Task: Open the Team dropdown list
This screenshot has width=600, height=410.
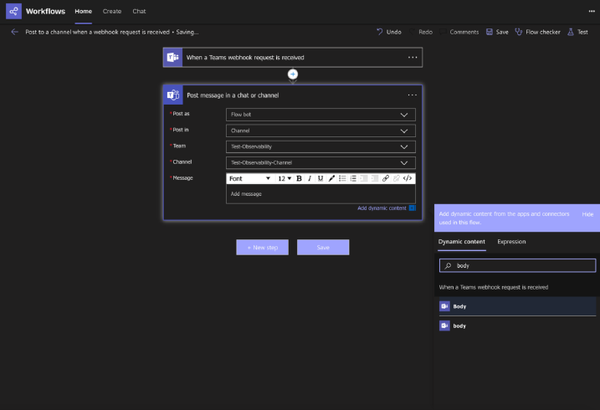Action: tap(320, 146)
